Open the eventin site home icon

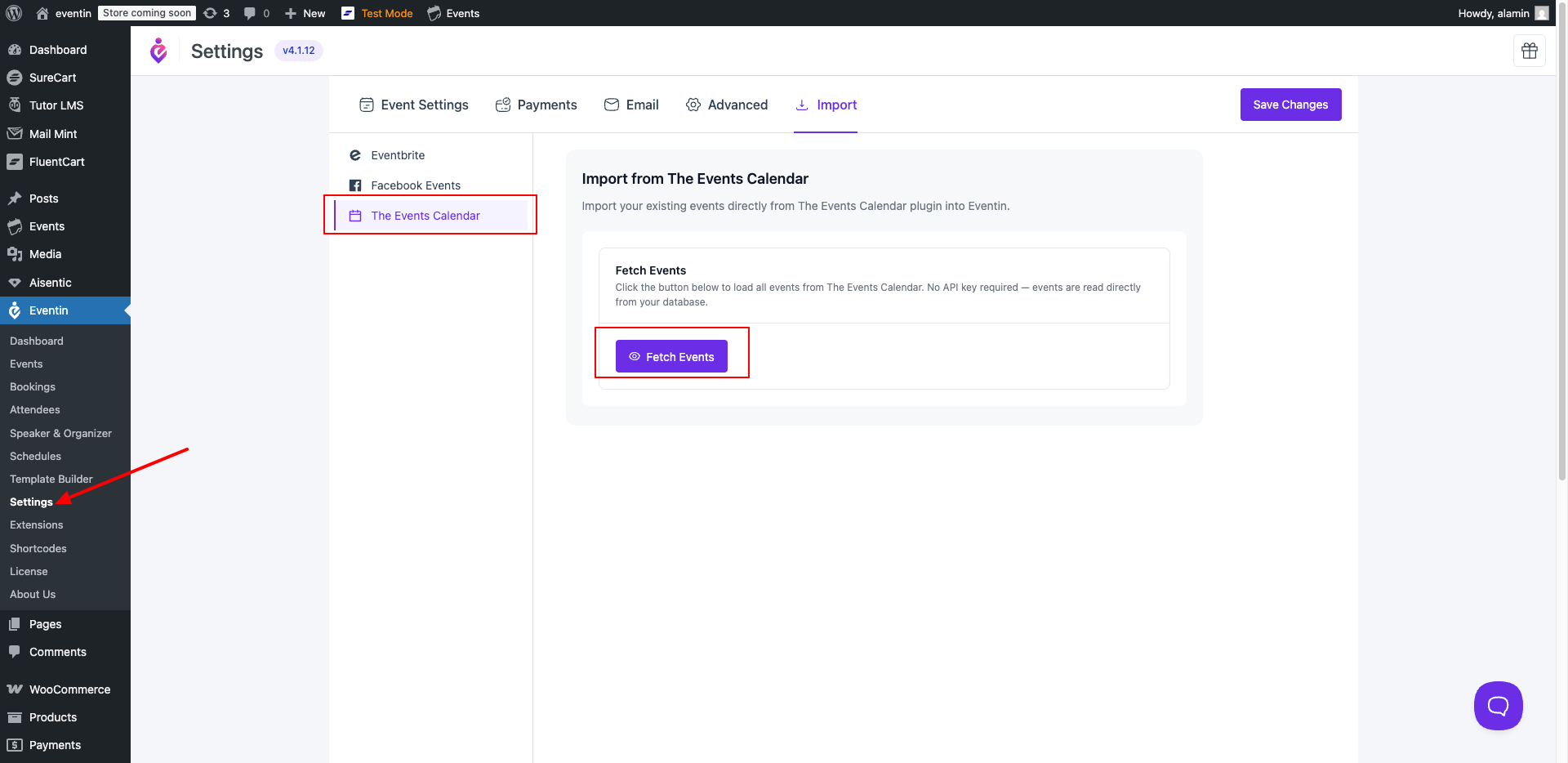coord(42,13)
